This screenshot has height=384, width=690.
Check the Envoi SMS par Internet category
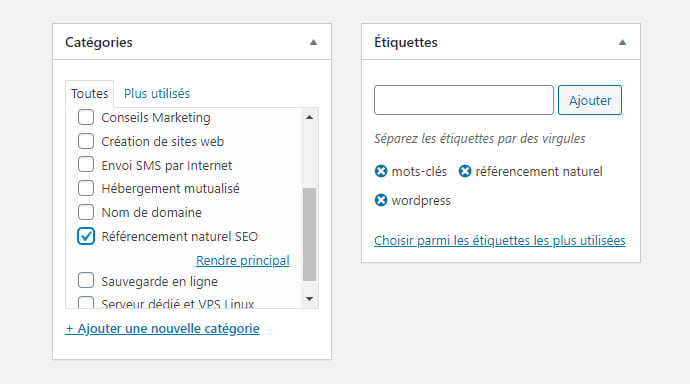(86, 165)
